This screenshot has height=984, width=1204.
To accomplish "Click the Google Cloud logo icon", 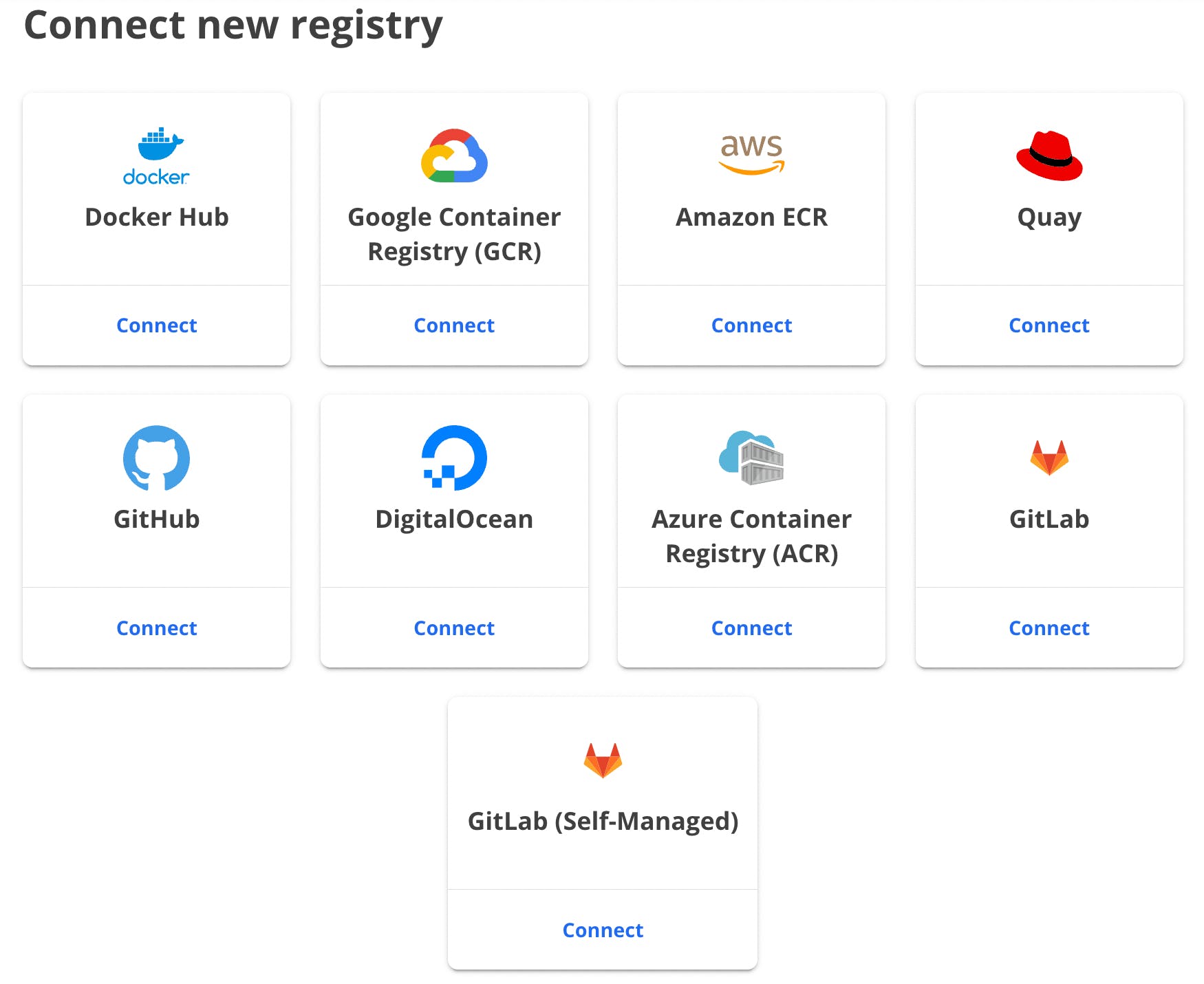I will (x=454, y=156).
